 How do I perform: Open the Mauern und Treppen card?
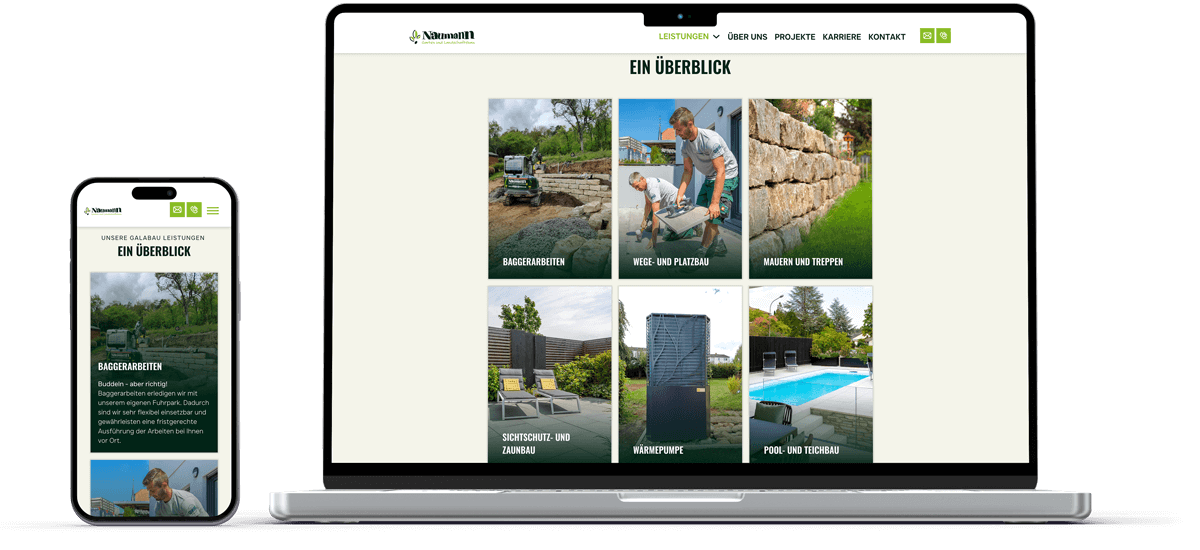coord(810,189)
